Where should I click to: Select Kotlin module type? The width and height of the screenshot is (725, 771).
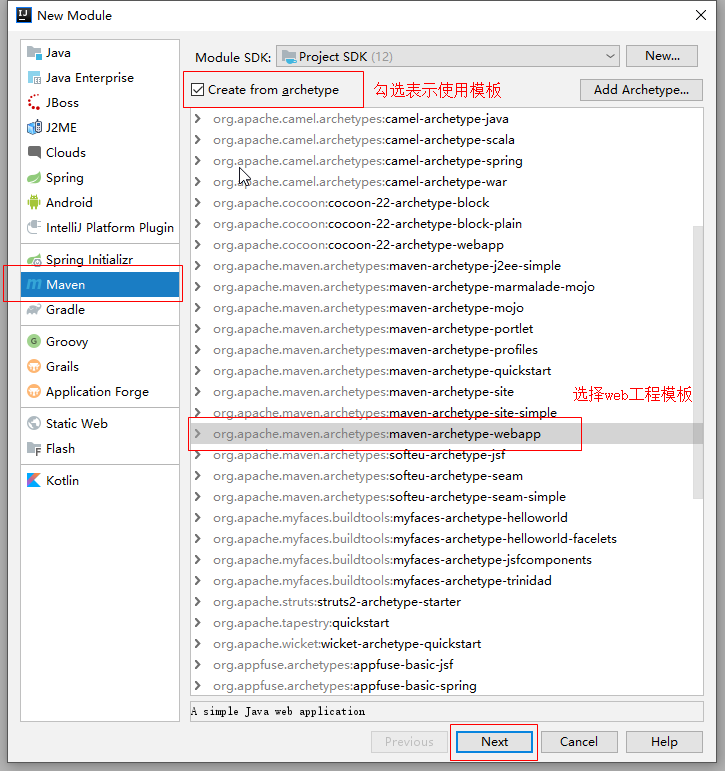100,480
